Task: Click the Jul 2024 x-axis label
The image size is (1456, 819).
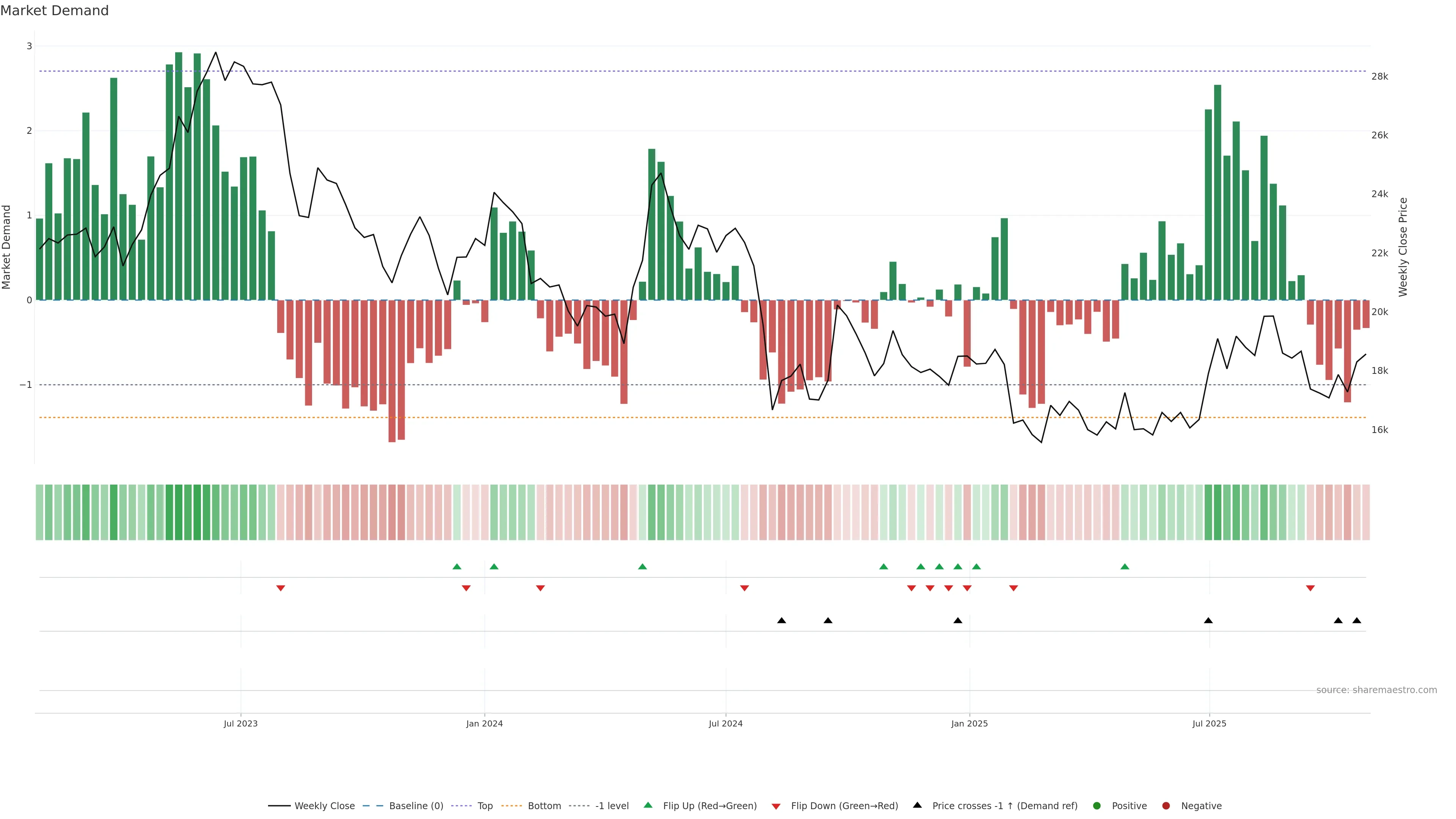Action: point(726,724)
